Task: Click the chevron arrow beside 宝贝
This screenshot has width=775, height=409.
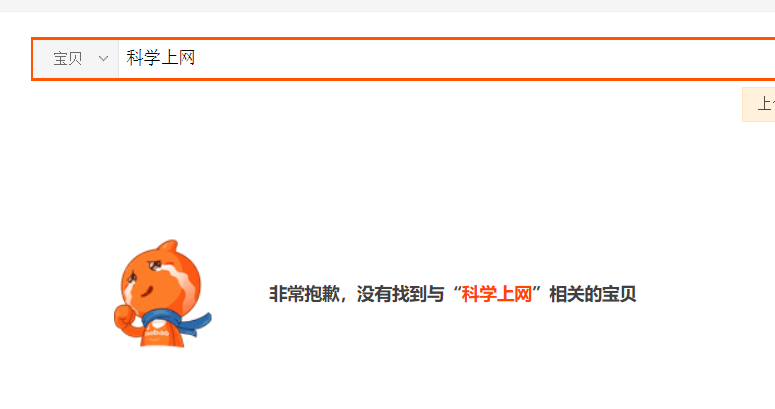Action: [x=103, y=59]
